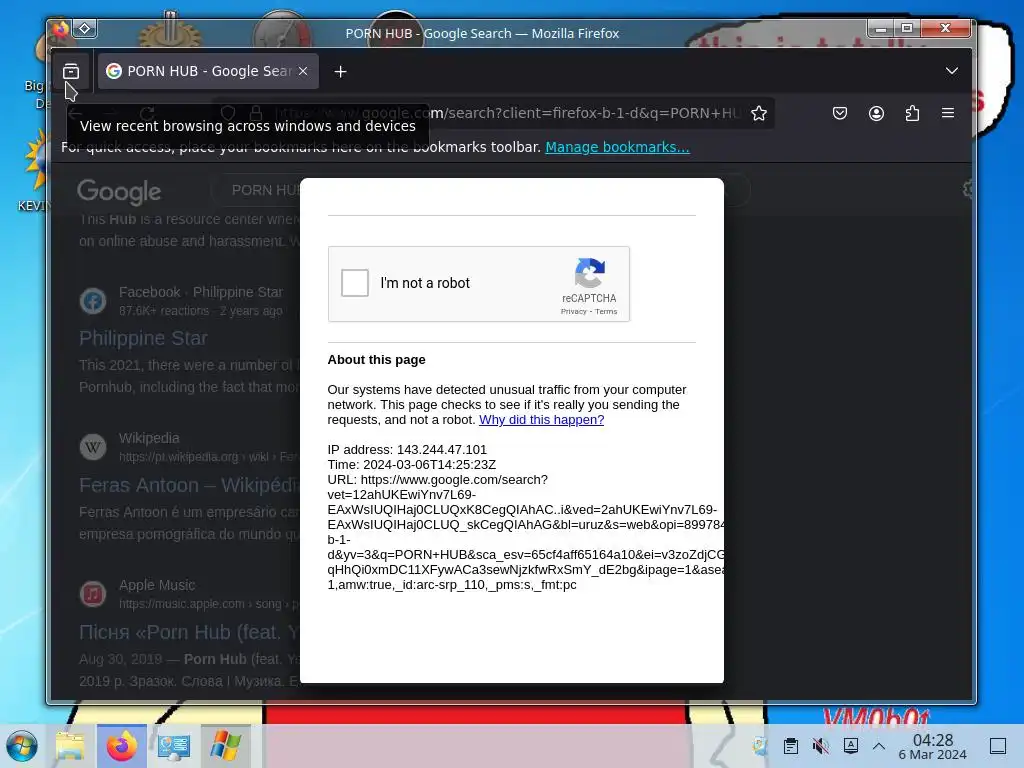Open the Extensions puzzle icon
This screenshot has height=768, width=1024.
coord(912,113)
